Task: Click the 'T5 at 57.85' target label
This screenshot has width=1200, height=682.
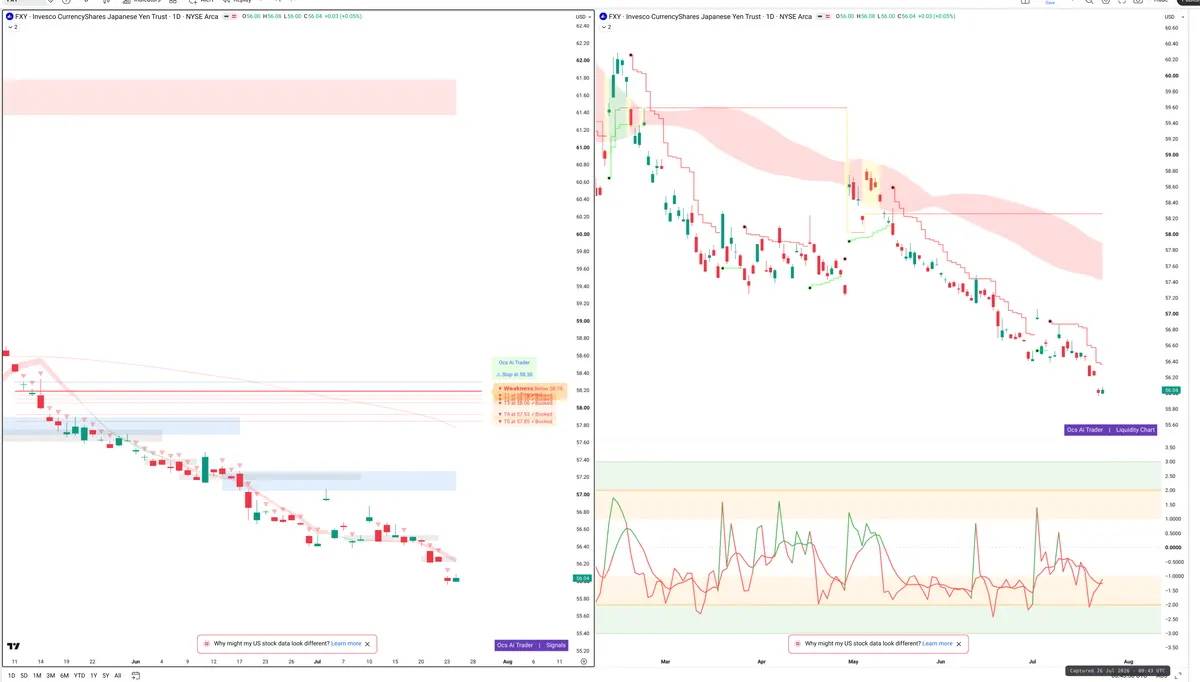Action: pos(525,421)
